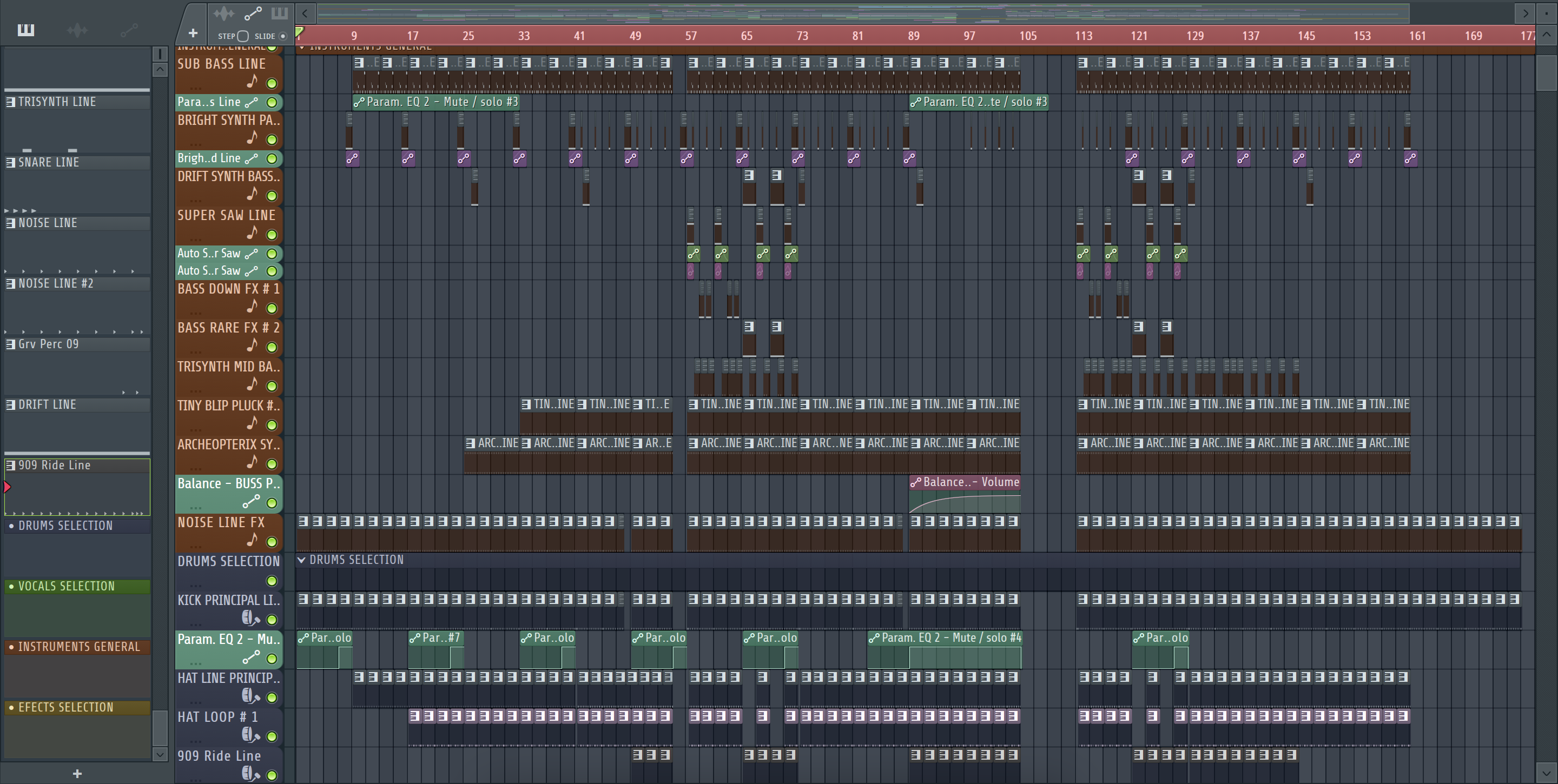Click playlist vertical scrollbar thumb

(1546, 72)
